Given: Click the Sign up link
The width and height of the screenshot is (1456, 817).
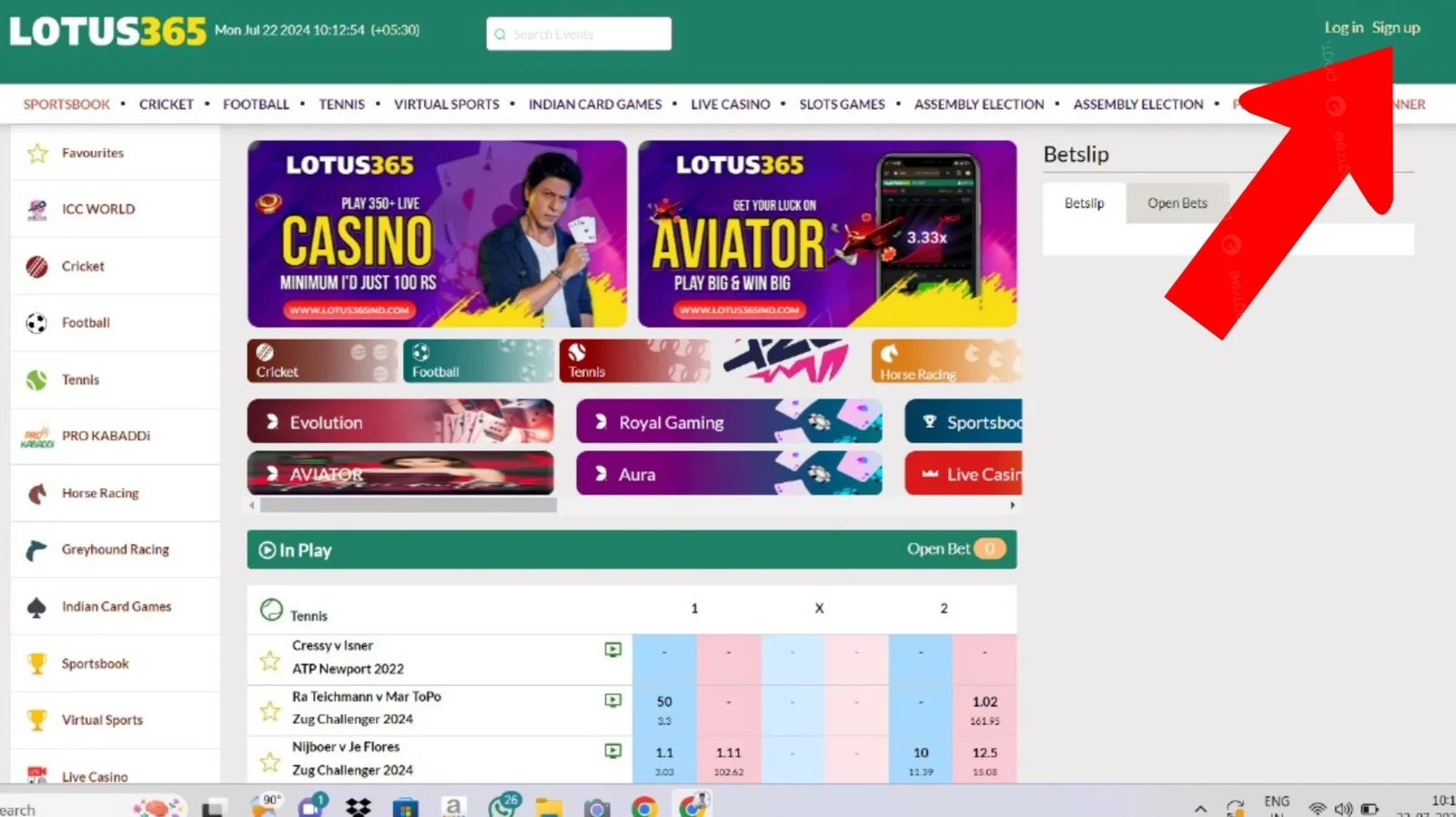Looking at the screenshot, I should click(x=1395, y=28).
